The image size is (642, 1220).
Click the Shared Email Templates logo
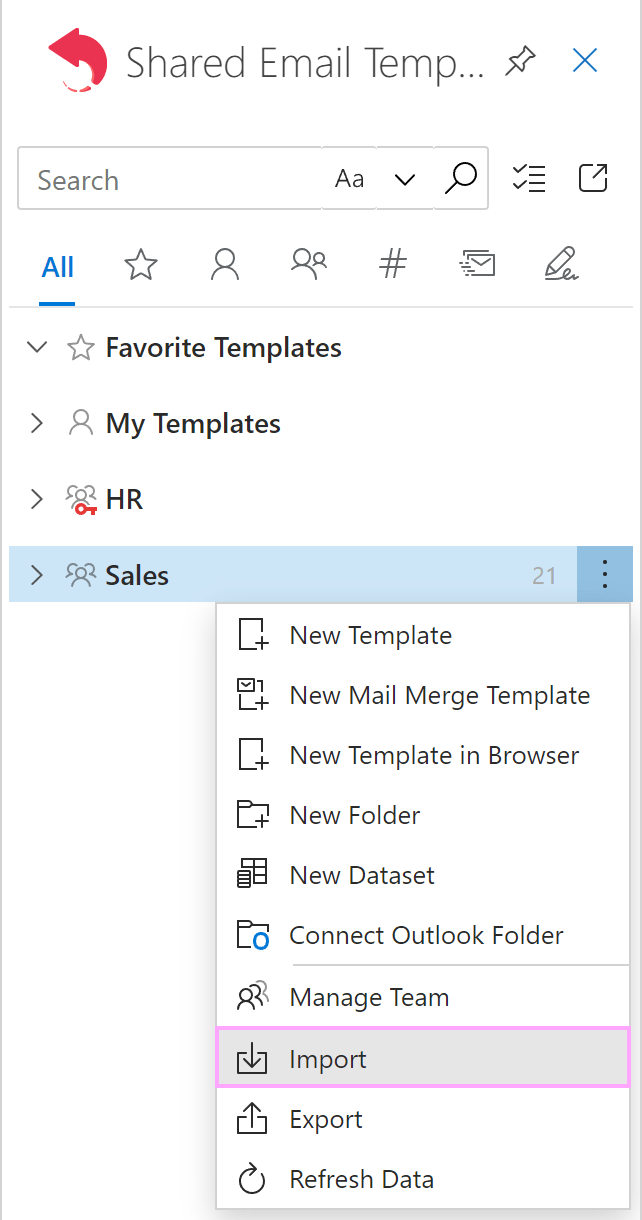(78, 60)
